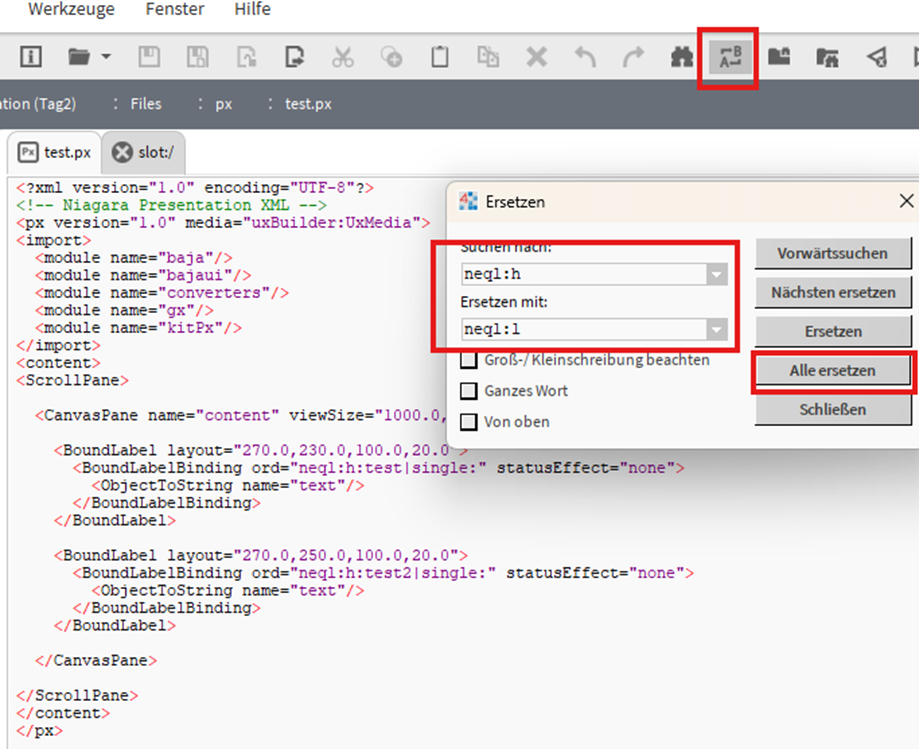919x749 pixels.
Task: Click the px version media uxBuilder line
Action: 223,223
